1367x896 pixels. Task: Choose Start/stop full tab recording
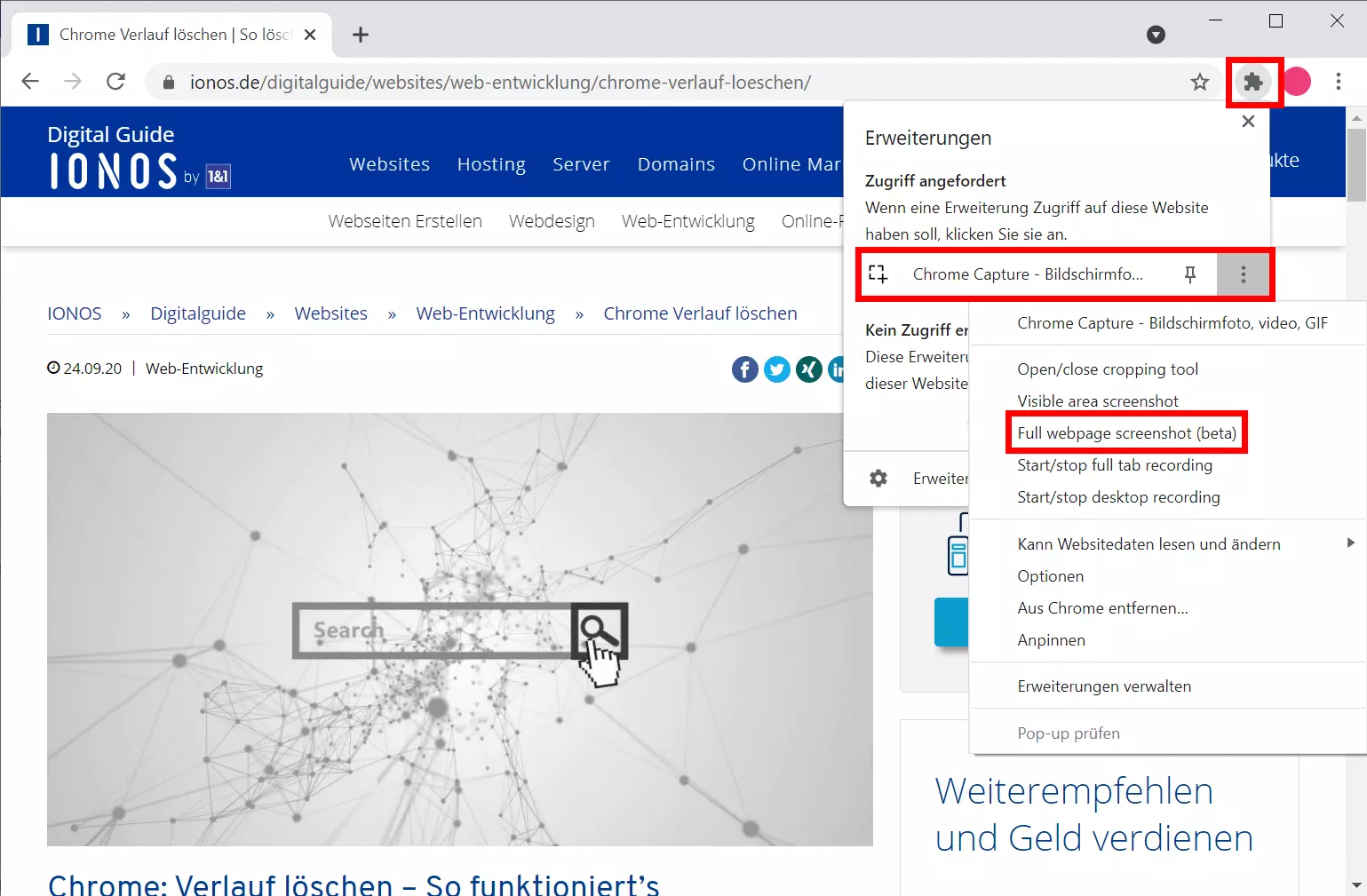[1115, 465]
